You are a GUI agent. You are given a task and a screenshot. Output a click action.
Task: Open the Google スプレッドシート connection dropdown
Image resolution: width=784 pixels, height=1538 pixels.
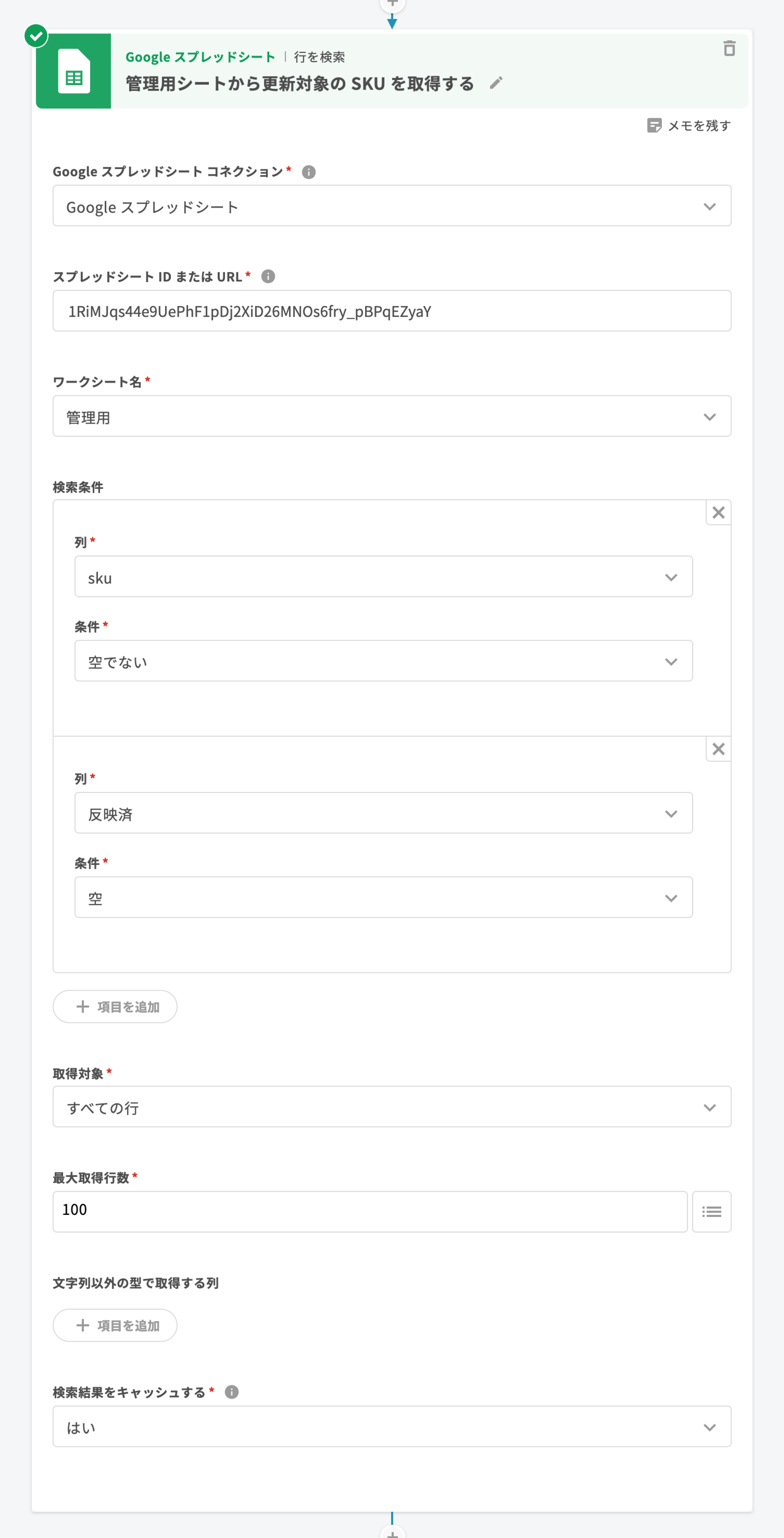pos(392,206)
